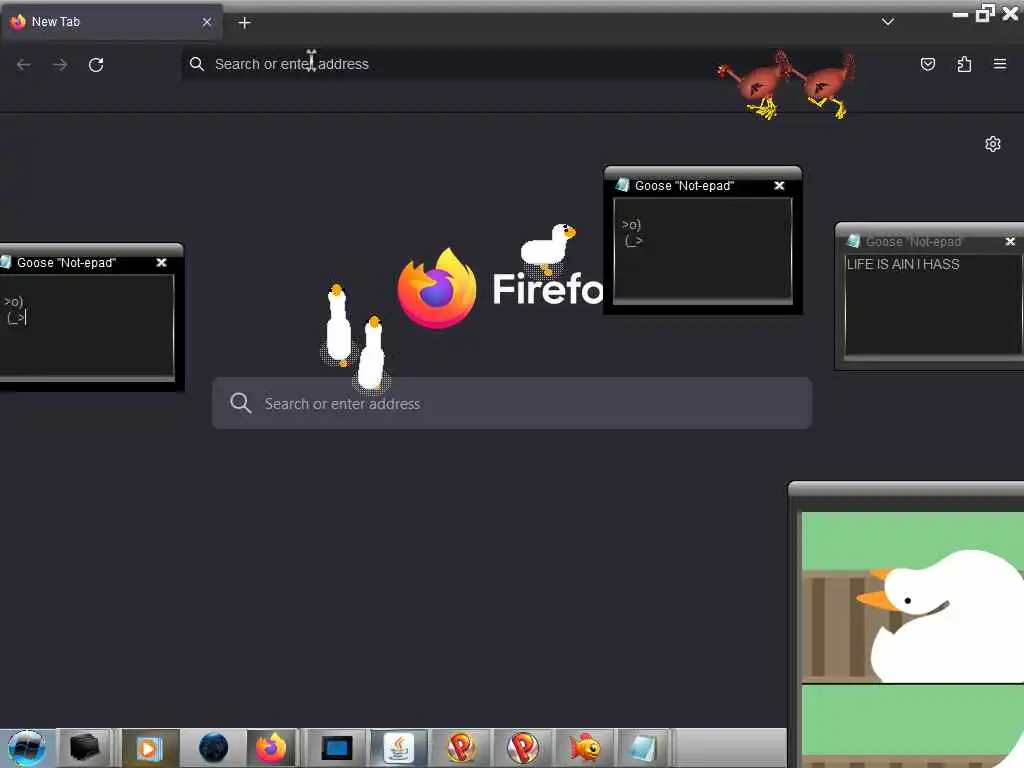The image size is (1024, 768).
Task: Open the Firefox hamburger menu
Action: point(1000,64)
